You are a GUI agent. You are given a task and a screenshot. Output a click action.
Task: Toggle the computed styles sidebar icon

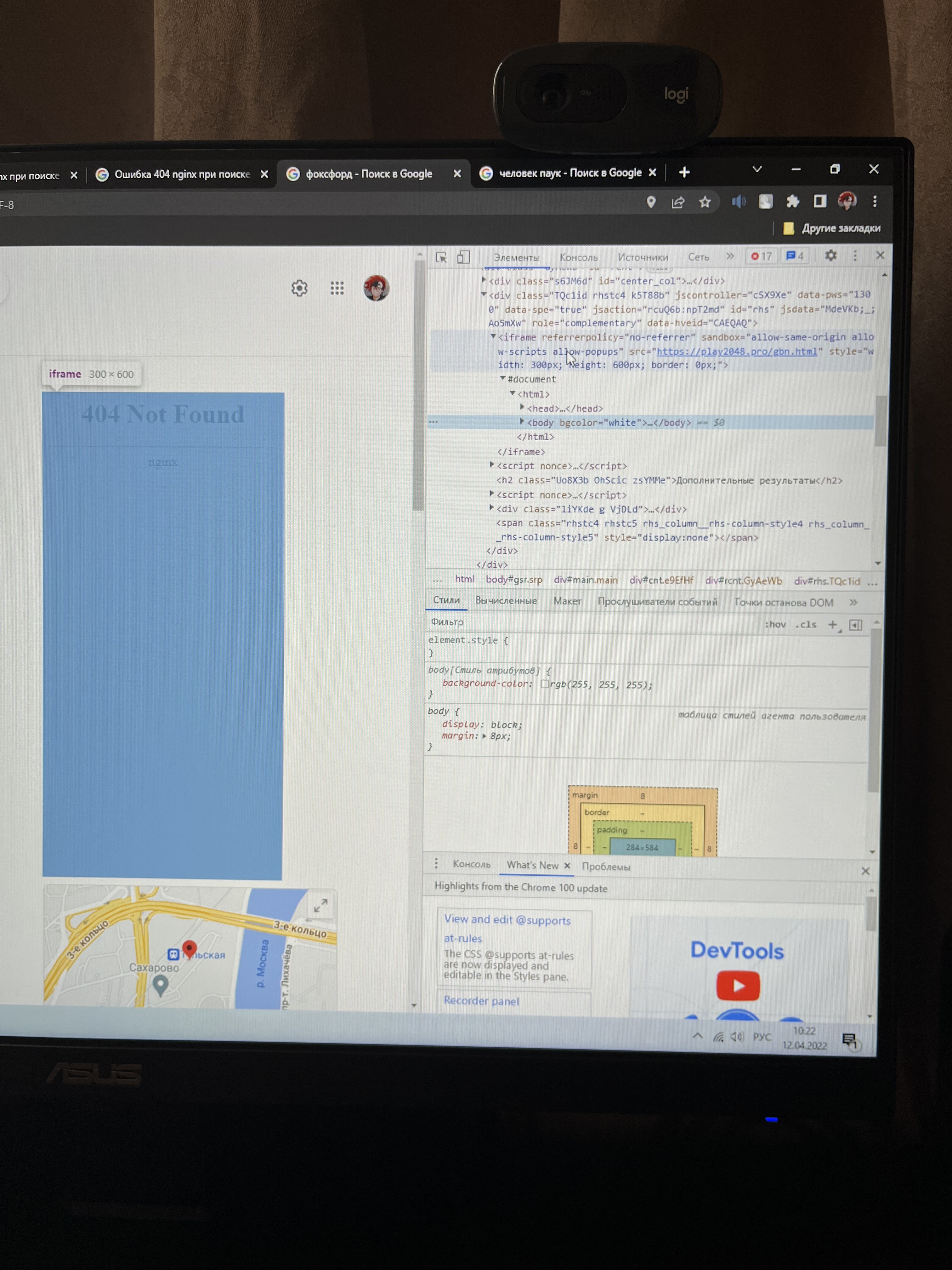coord(856,625)
